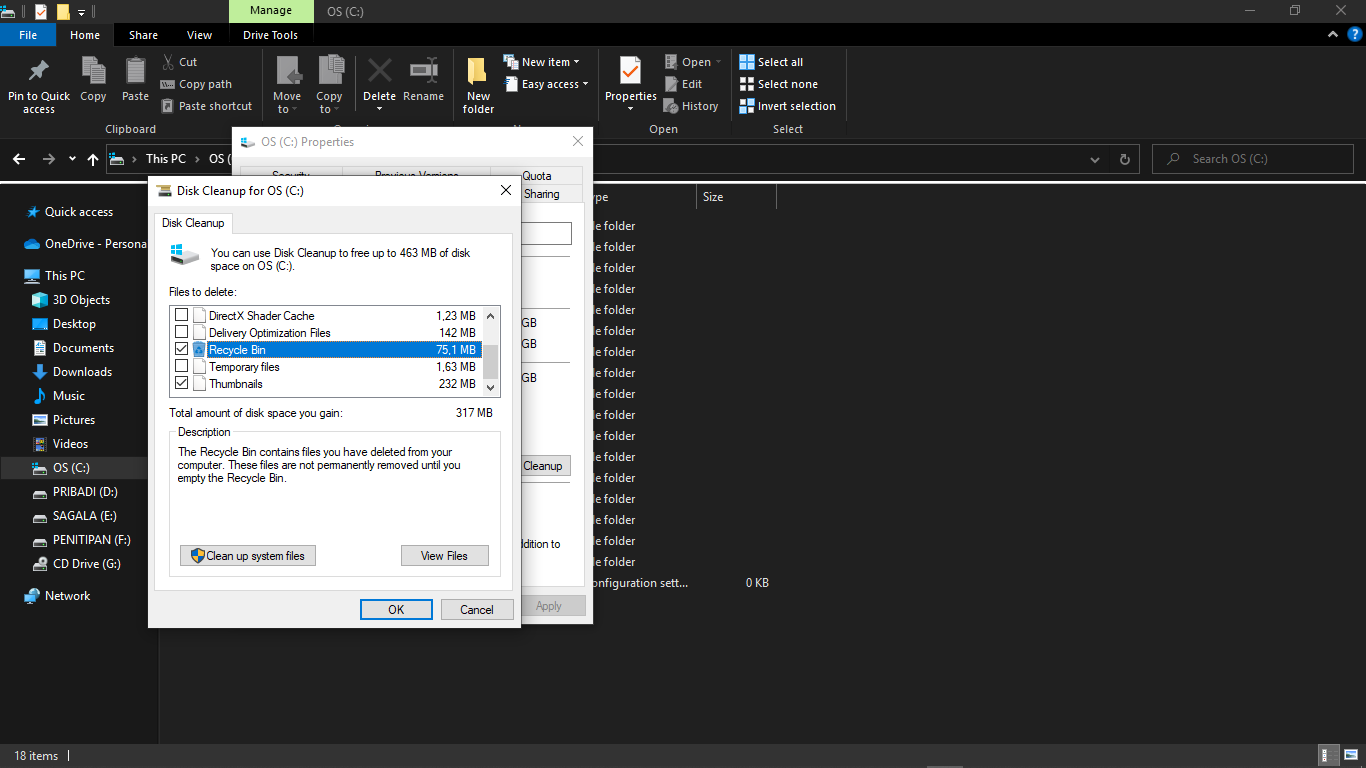This screenshot has height=768, width=1366.
Task: Click the Copy ribbon icon
Action: click(x=93, y=71)
